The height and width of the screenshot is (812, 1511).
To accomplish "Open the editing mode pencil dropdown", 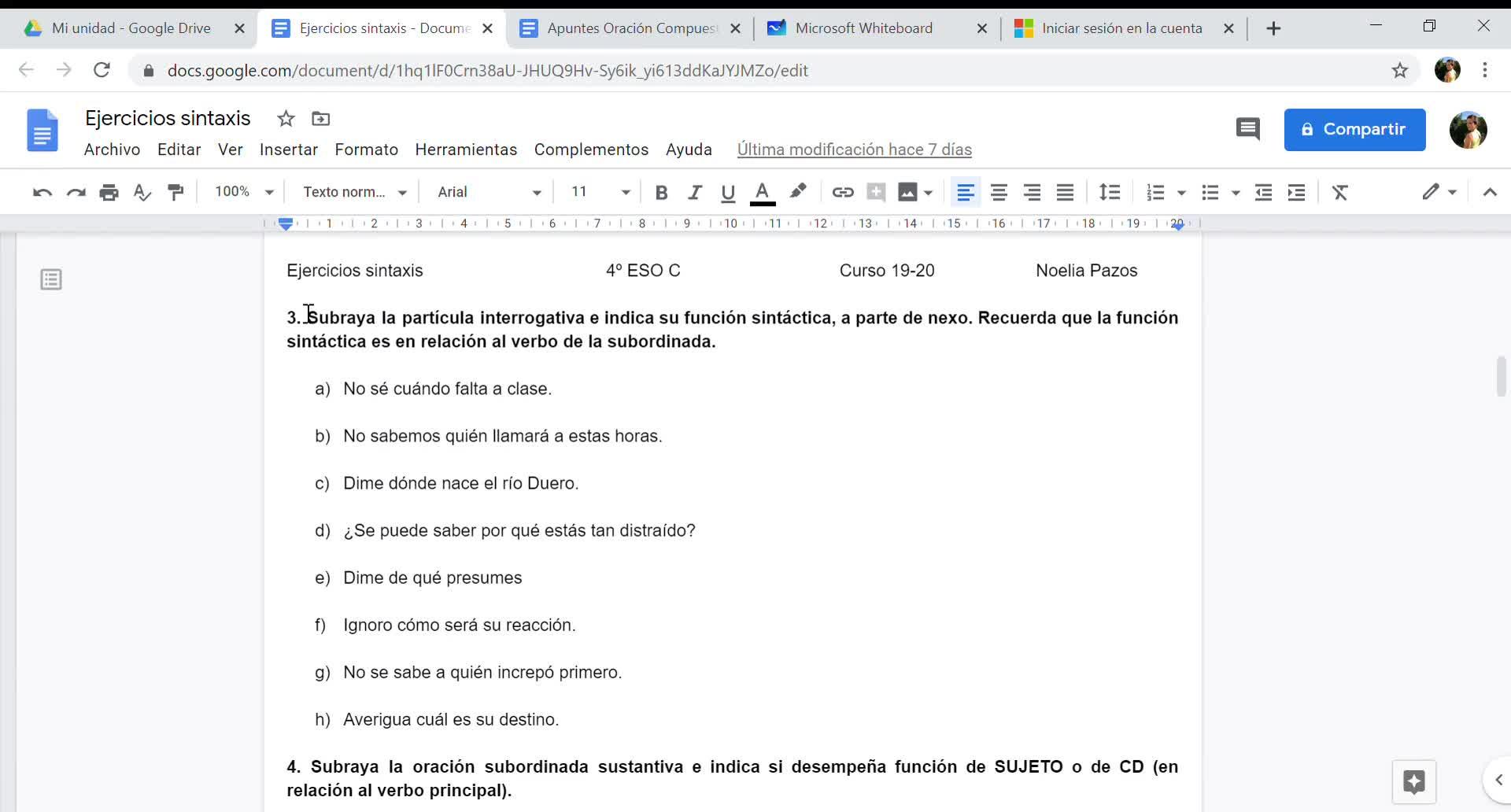I will (x=1439, y=192).
